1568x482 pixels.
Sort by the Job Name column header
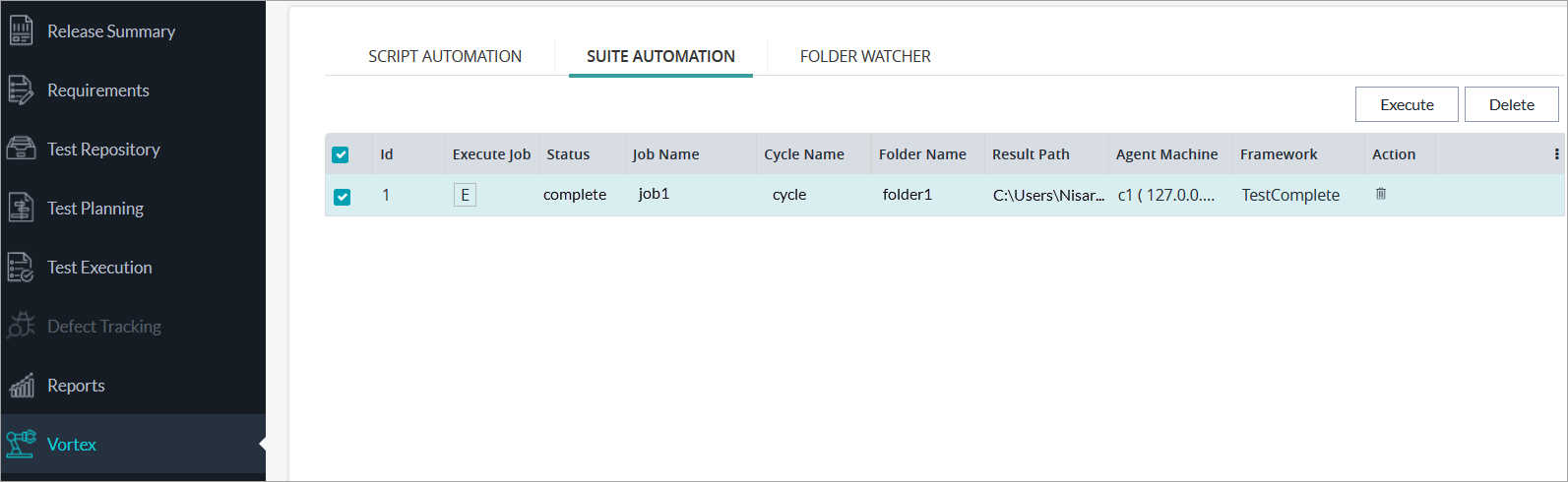click(x=666, y=154)
